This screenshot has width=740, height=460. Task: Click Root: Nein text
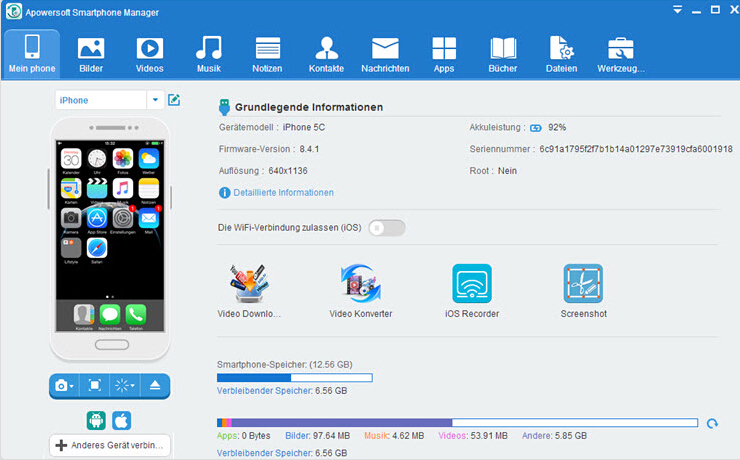pos(493,171)
